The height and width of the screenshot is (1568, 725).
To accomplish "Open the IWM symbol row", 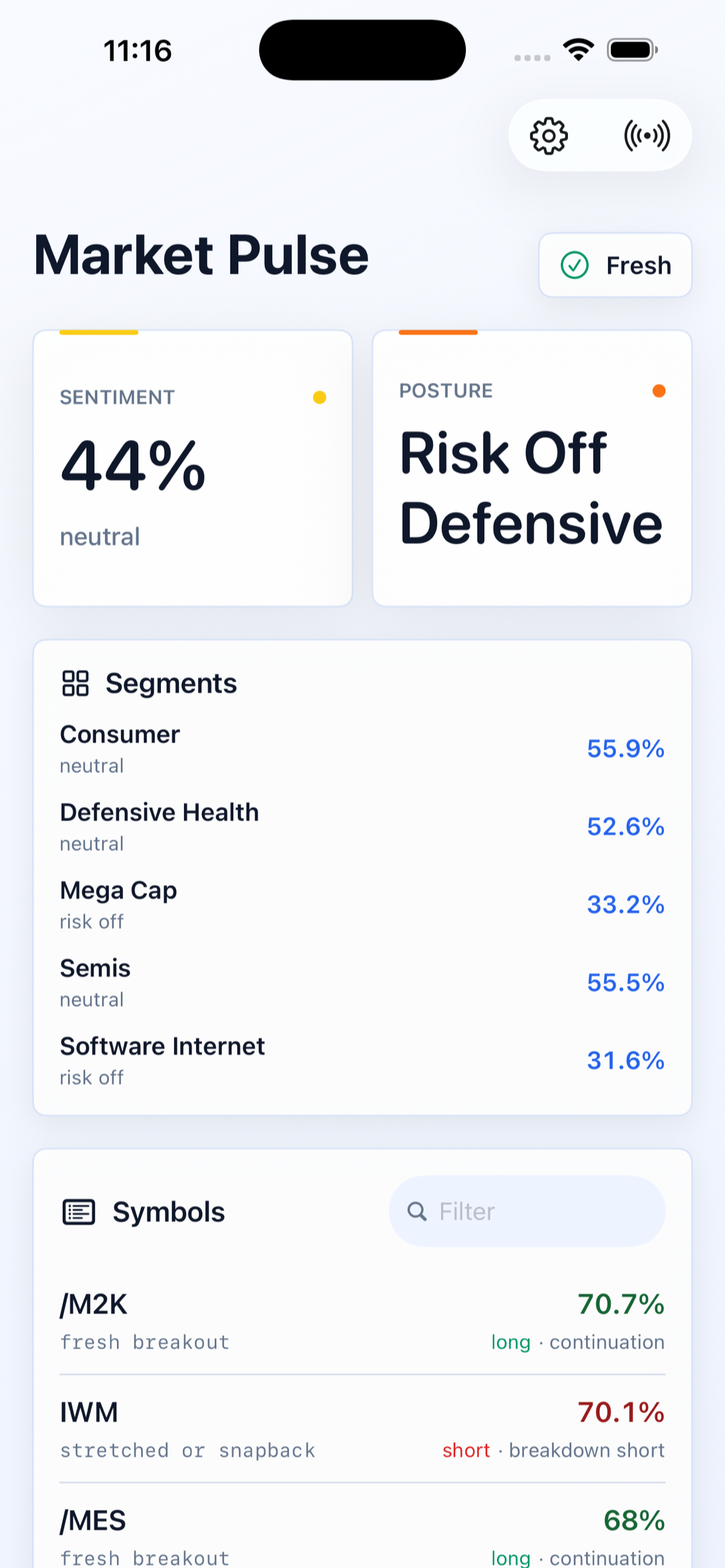I will click(362, 1429).
